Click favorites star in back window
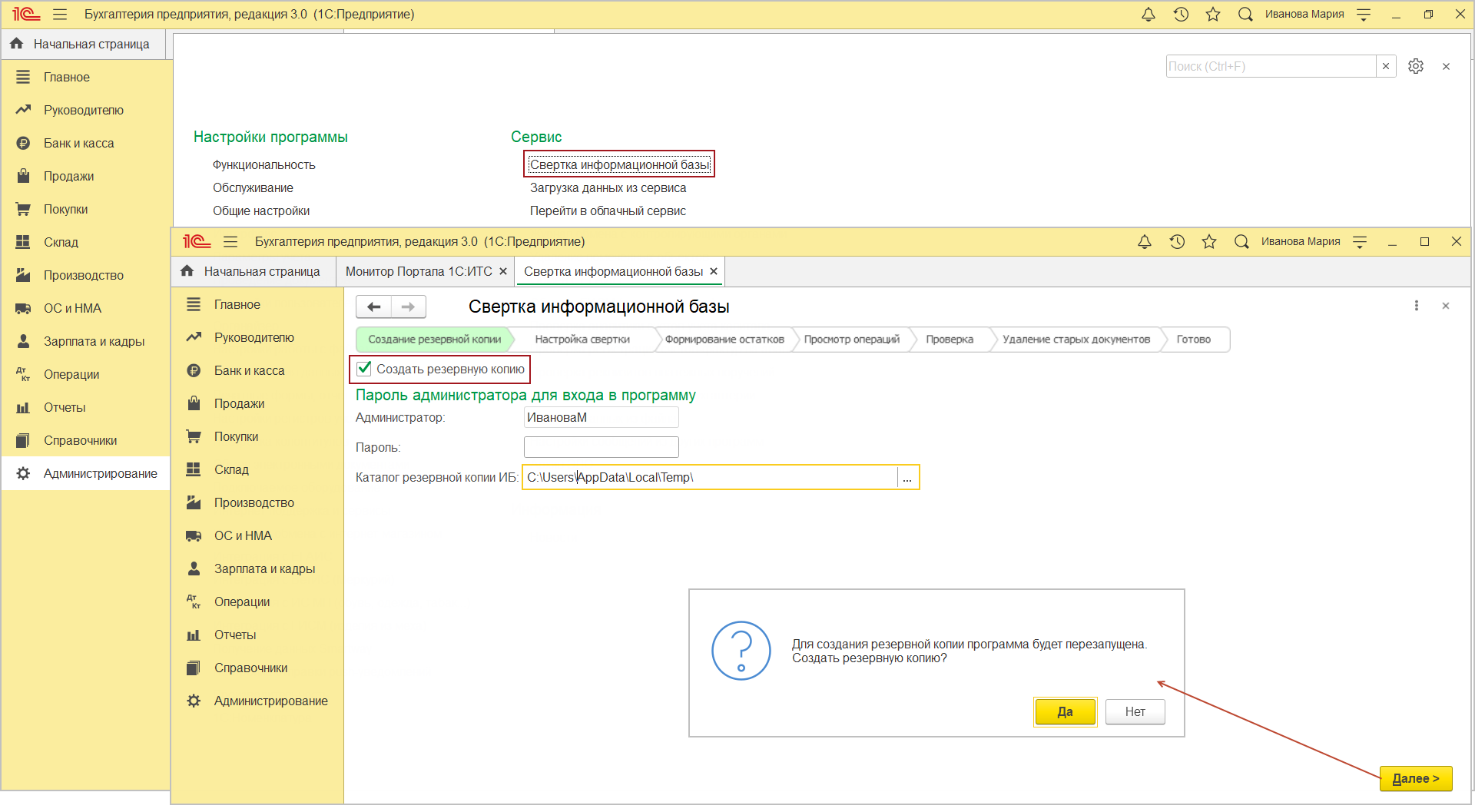 click(x=1213, y=15)
